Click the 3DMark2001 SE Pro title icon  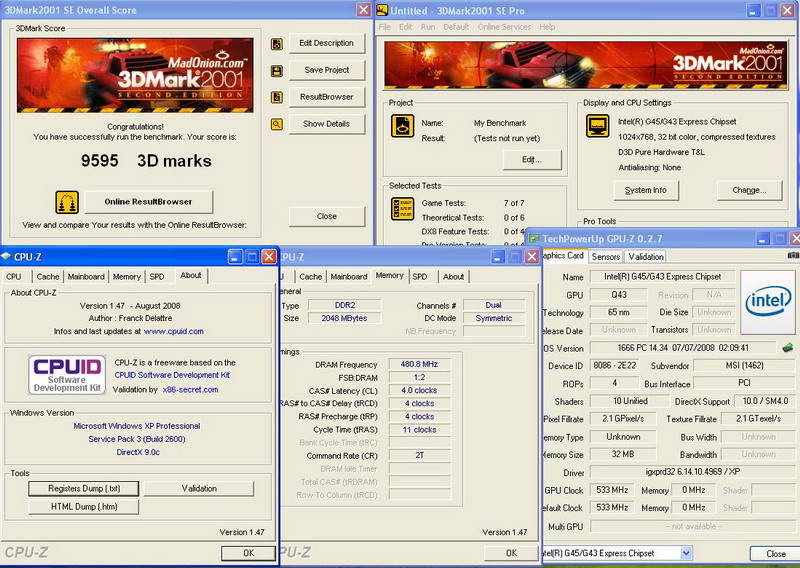(x=383, y=10)
